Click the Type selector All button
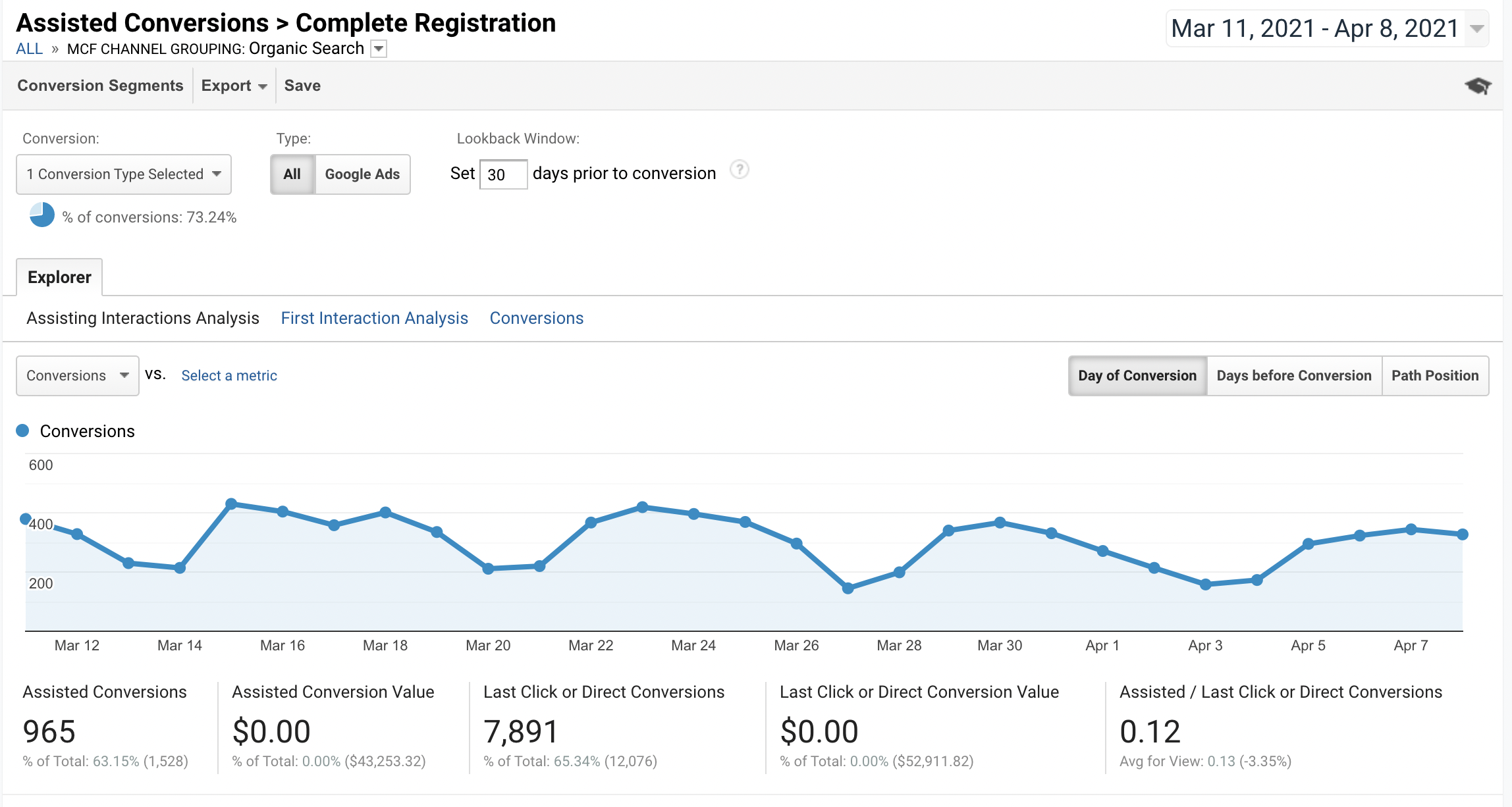Image resolution: width=1512 pixels, height=807 pixels. [x=293, y=172]
